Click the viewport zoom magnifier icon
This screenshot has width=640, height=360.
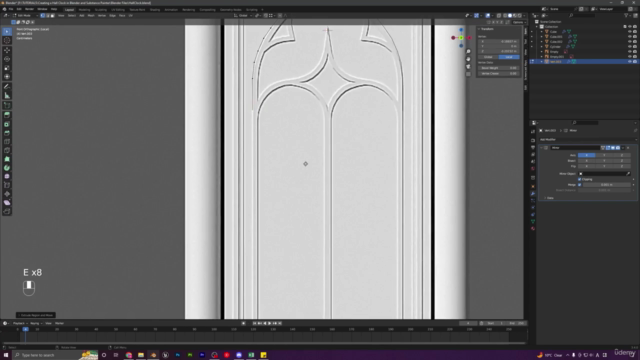click(468, 51)
